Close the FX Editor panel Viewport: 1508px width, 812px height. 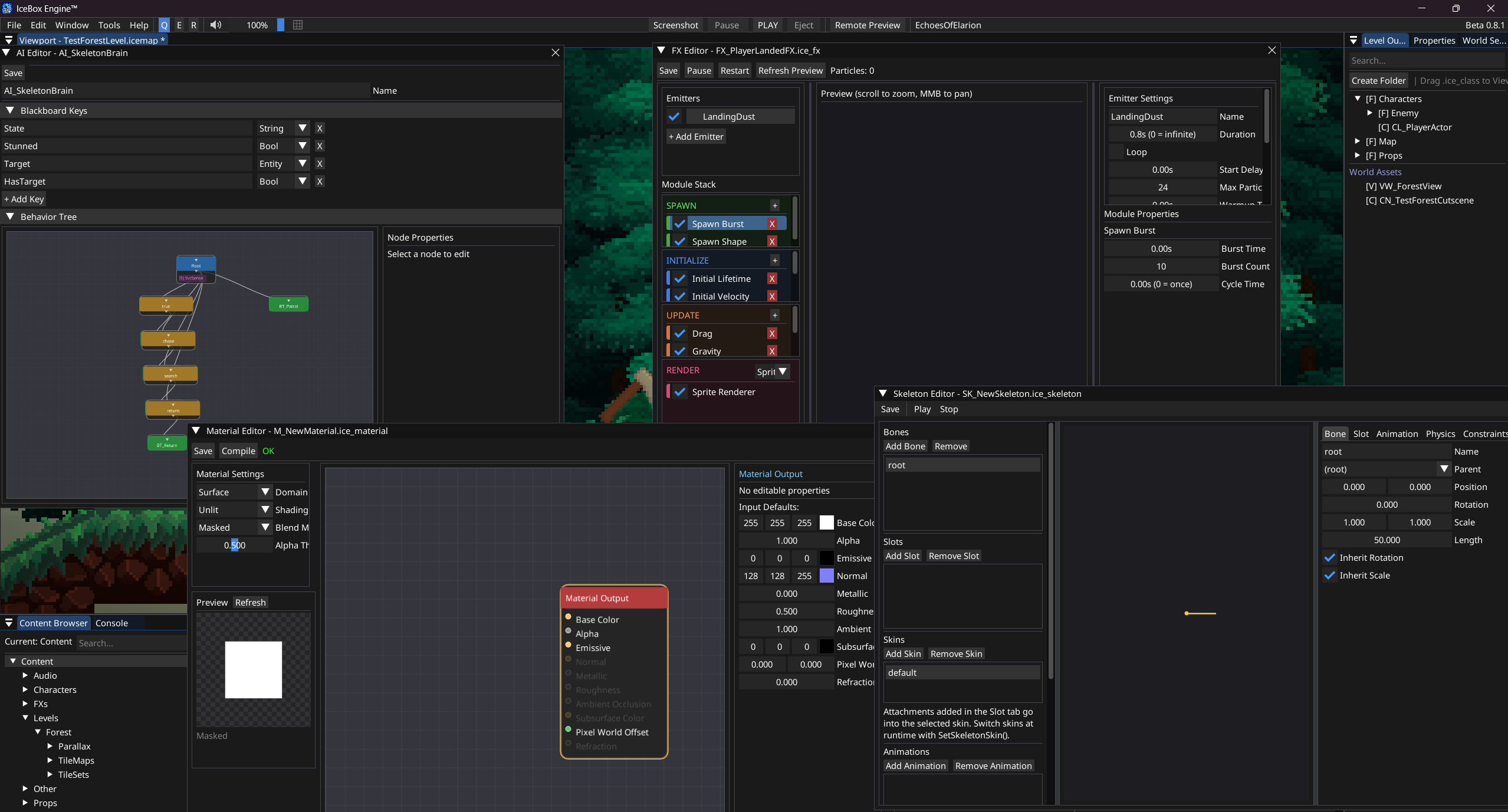pos(1272,51)
